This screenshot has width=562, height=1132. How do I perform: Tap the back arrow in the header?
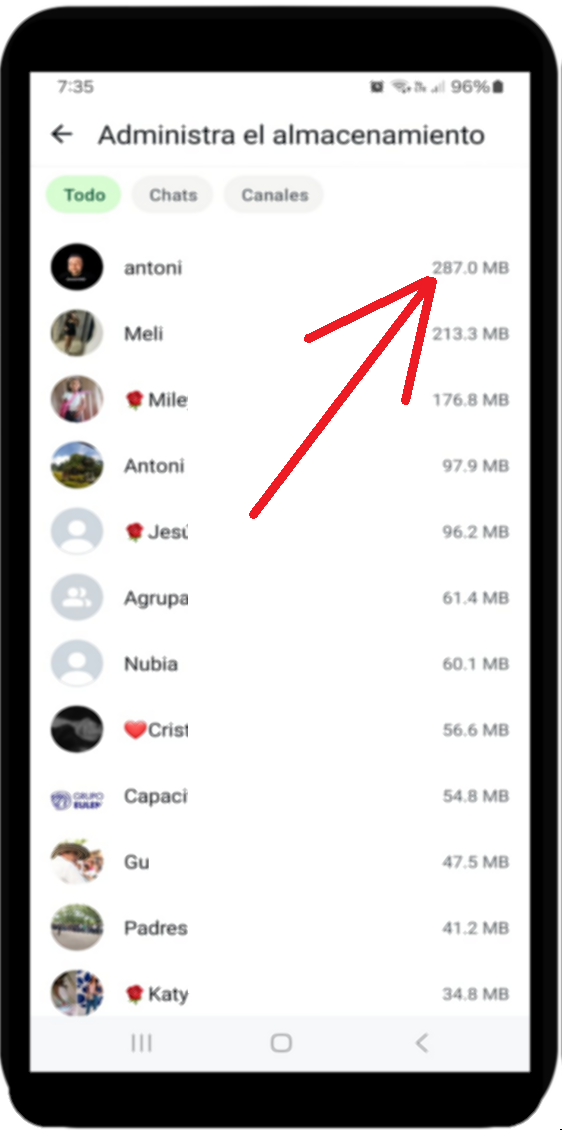62,134
